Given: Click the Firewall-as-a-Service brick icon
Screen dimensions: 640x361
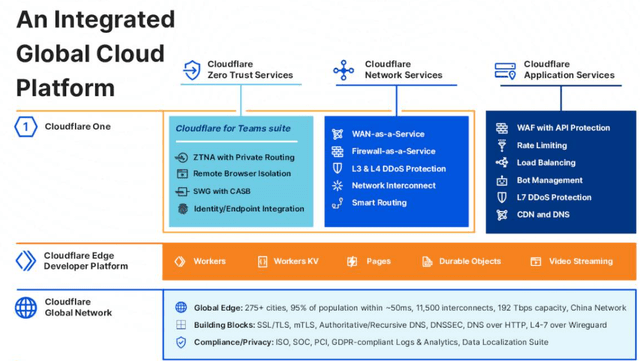Looking at the screenshot, I should click(338, 151).
